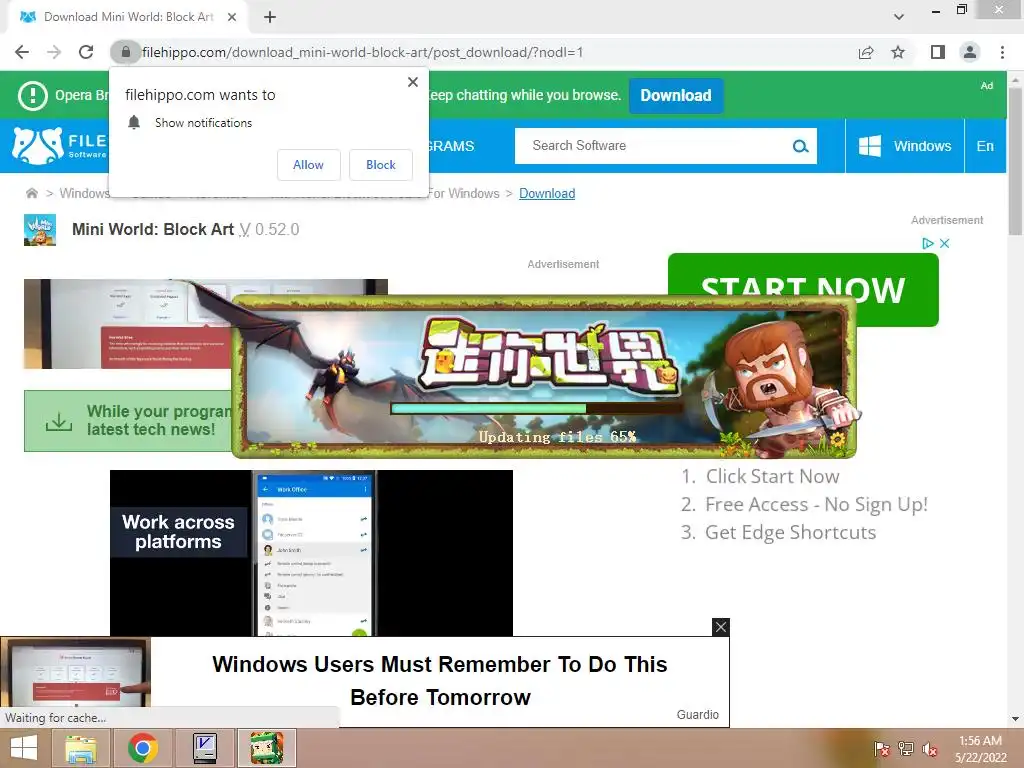Viewport: 1024px width, 768px height.
Task: Open the En language selector
Action: (985, 146)
